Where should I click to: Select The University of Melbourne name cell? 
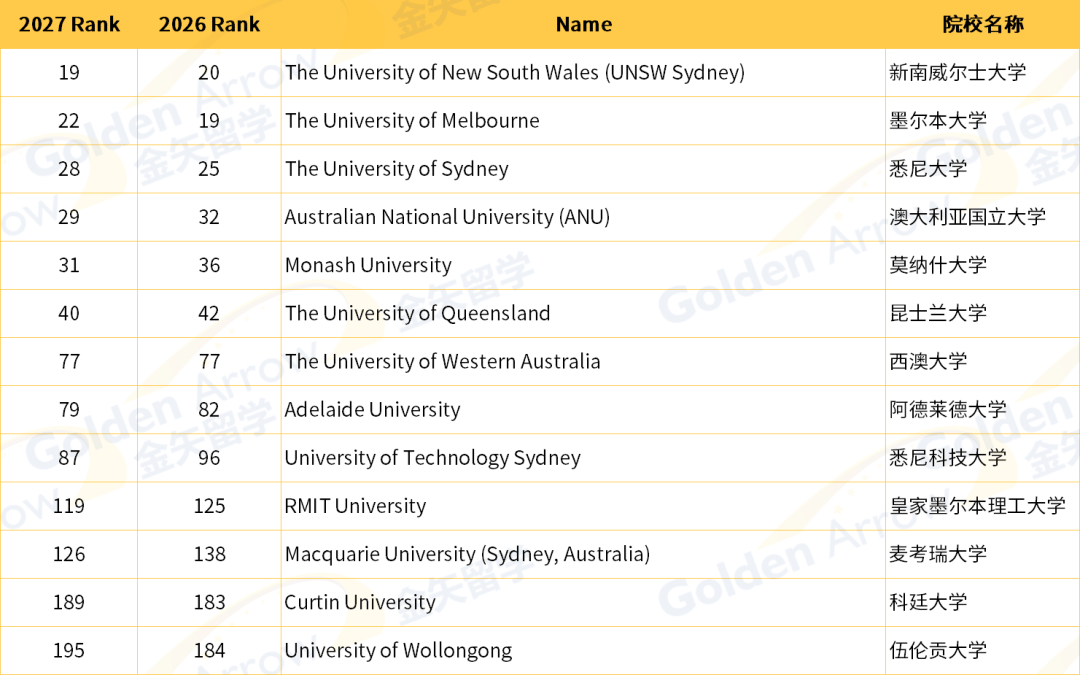click(583, 121)
